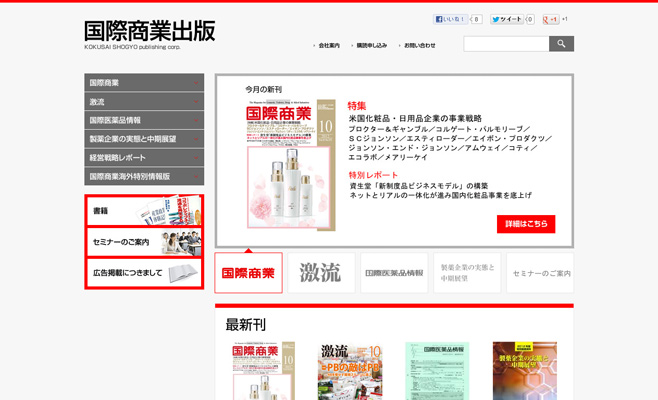The height and width of the screenshot is (400, 658).
Task: Open the 会社案内 link
Action: [329, 45]
